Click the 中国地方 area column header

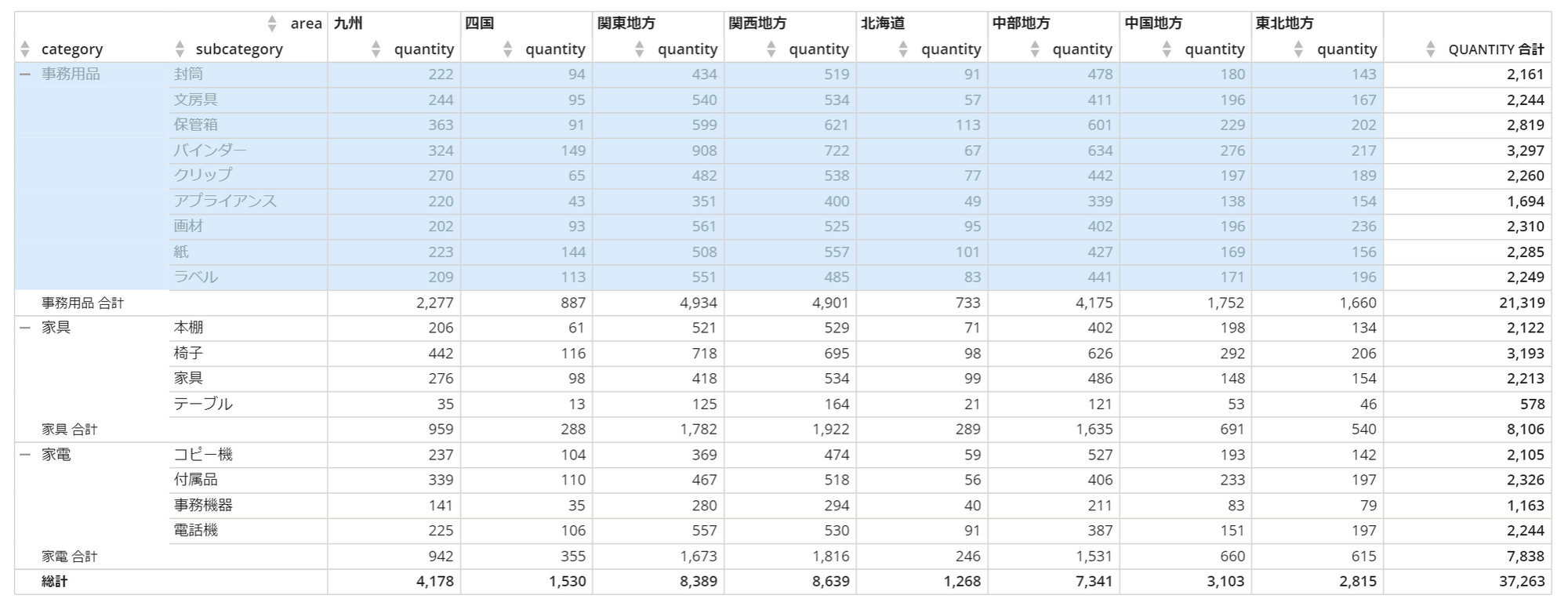1153,24
